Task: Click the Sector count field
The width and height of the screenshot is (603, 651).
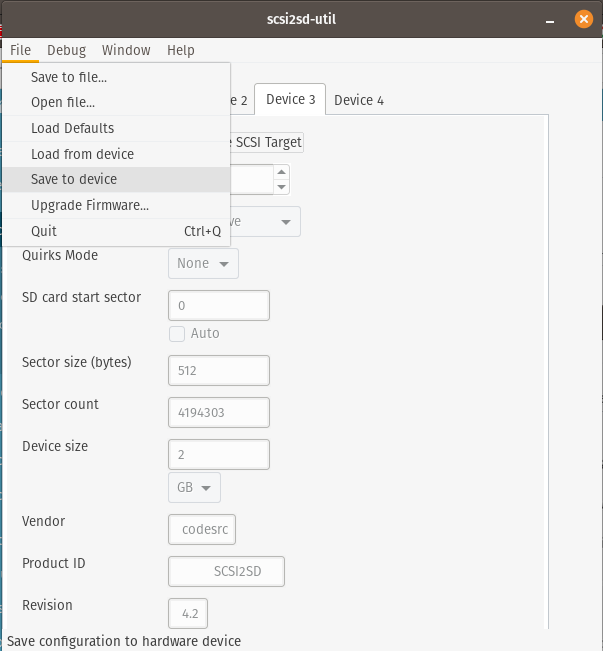Action: 219,412
